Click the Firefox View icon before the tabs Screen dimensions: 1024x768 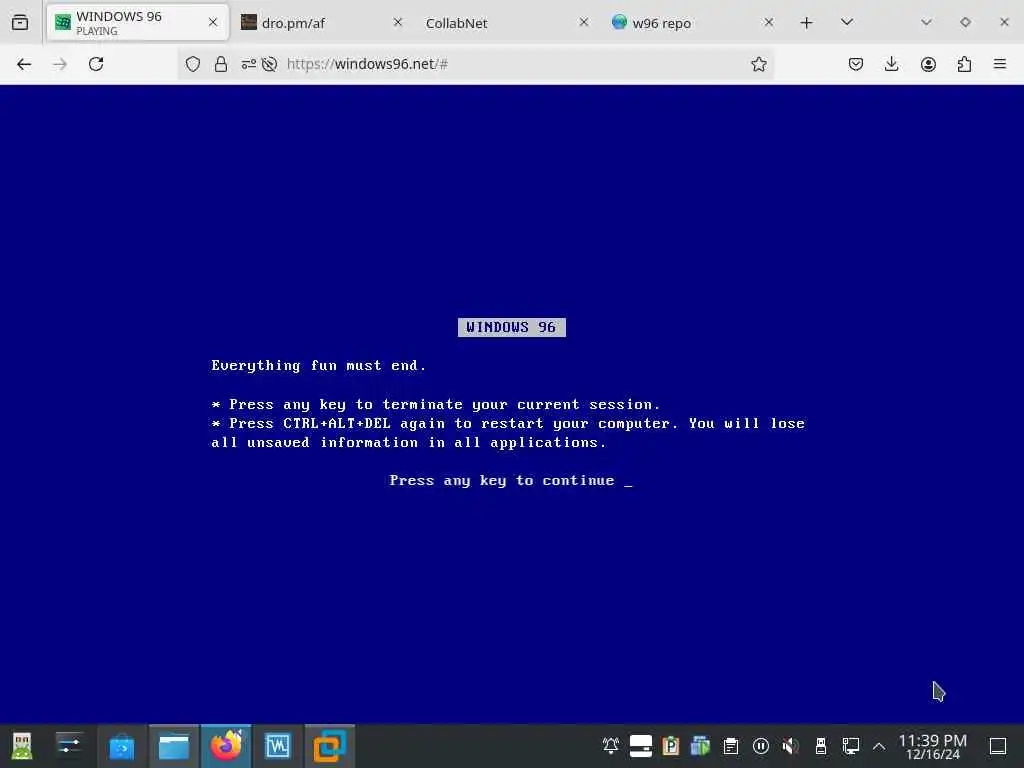[x=20, y=23]
